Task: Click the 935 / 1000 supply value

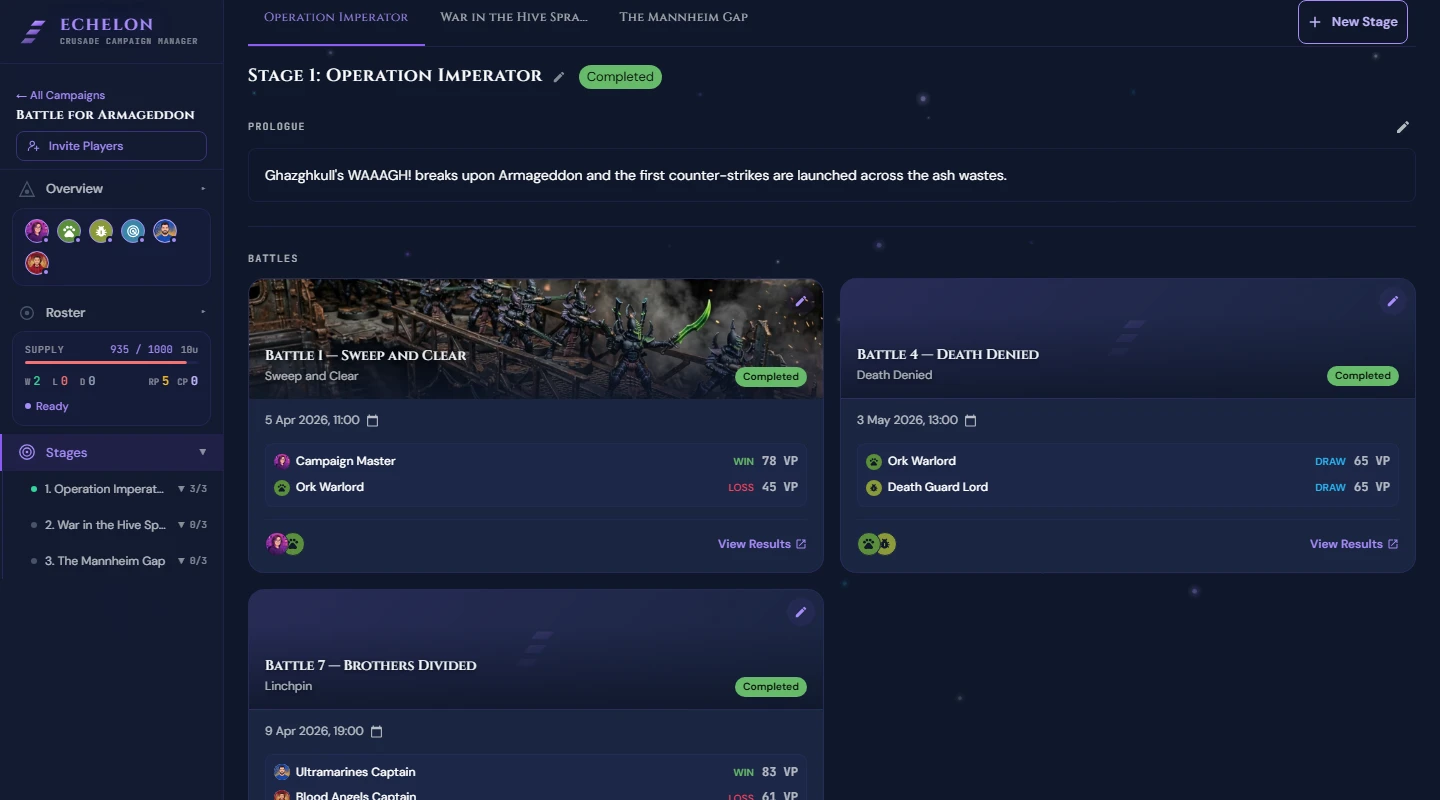Action: point(141,350)
